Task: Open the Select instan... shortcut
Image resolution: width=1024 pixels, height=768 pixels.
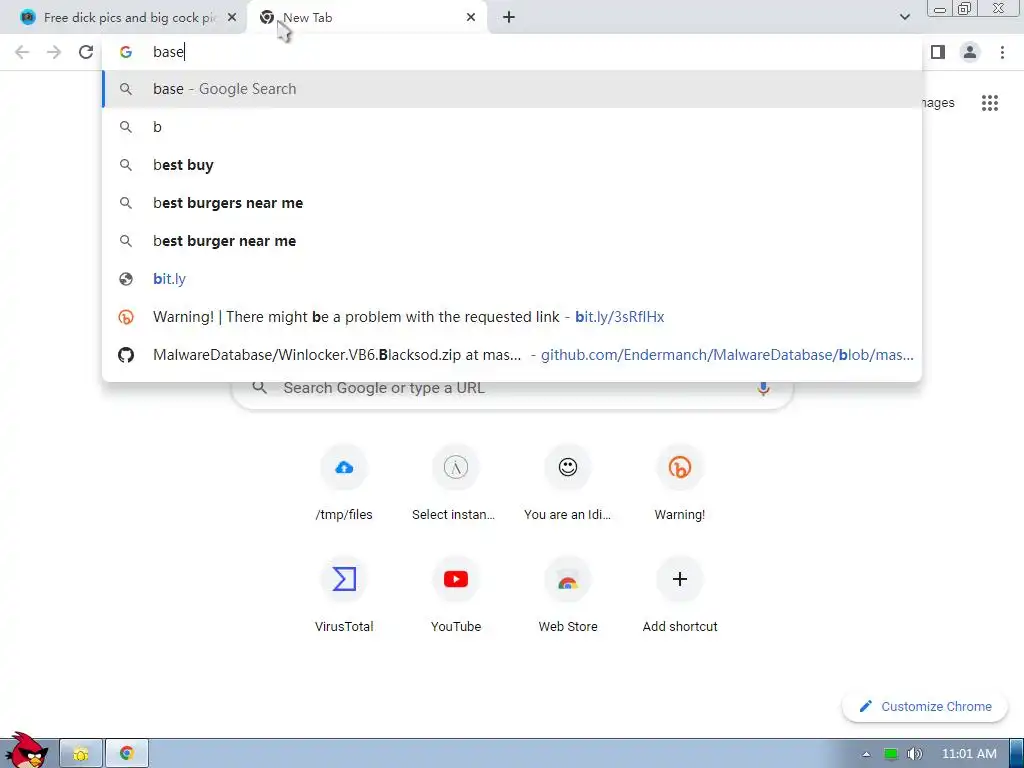Action: (456, 483)
